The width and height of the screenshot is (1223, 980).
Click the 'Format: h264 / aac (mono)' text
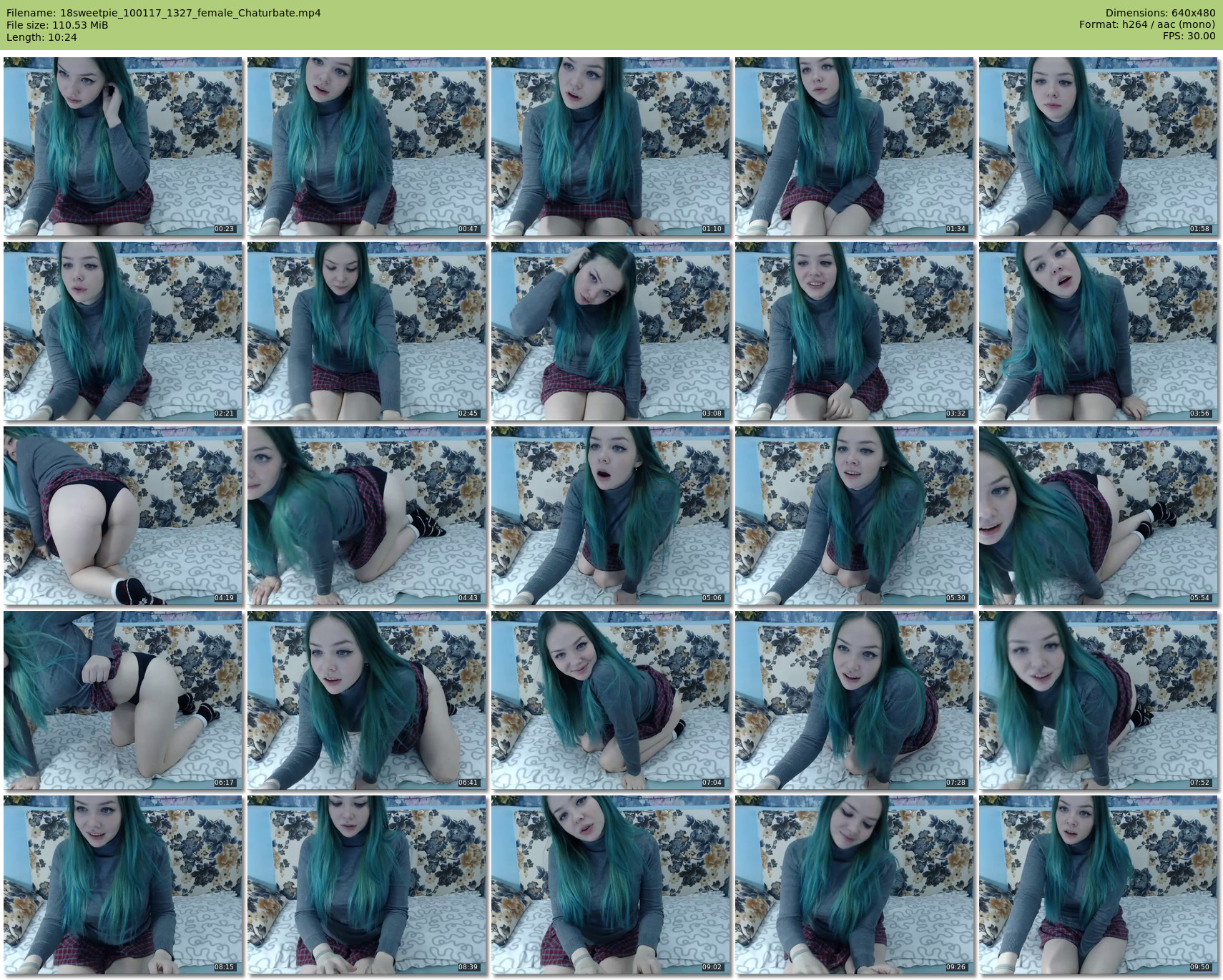coord(1147,25)
